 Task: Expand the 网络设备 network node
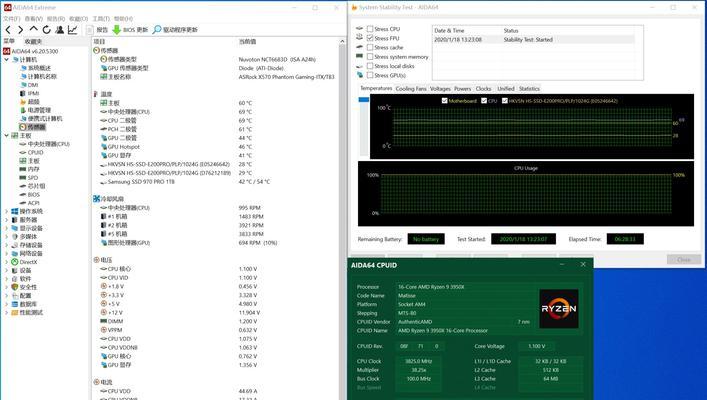pos(6,253)
